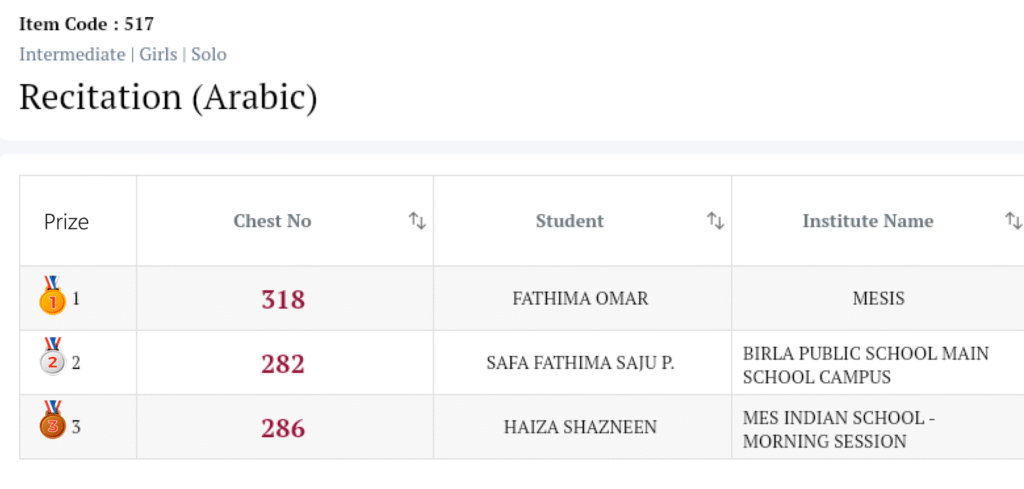Click the Prize column header
Viewport: 1024px width, 489px height.
click(x=66, y=222)
